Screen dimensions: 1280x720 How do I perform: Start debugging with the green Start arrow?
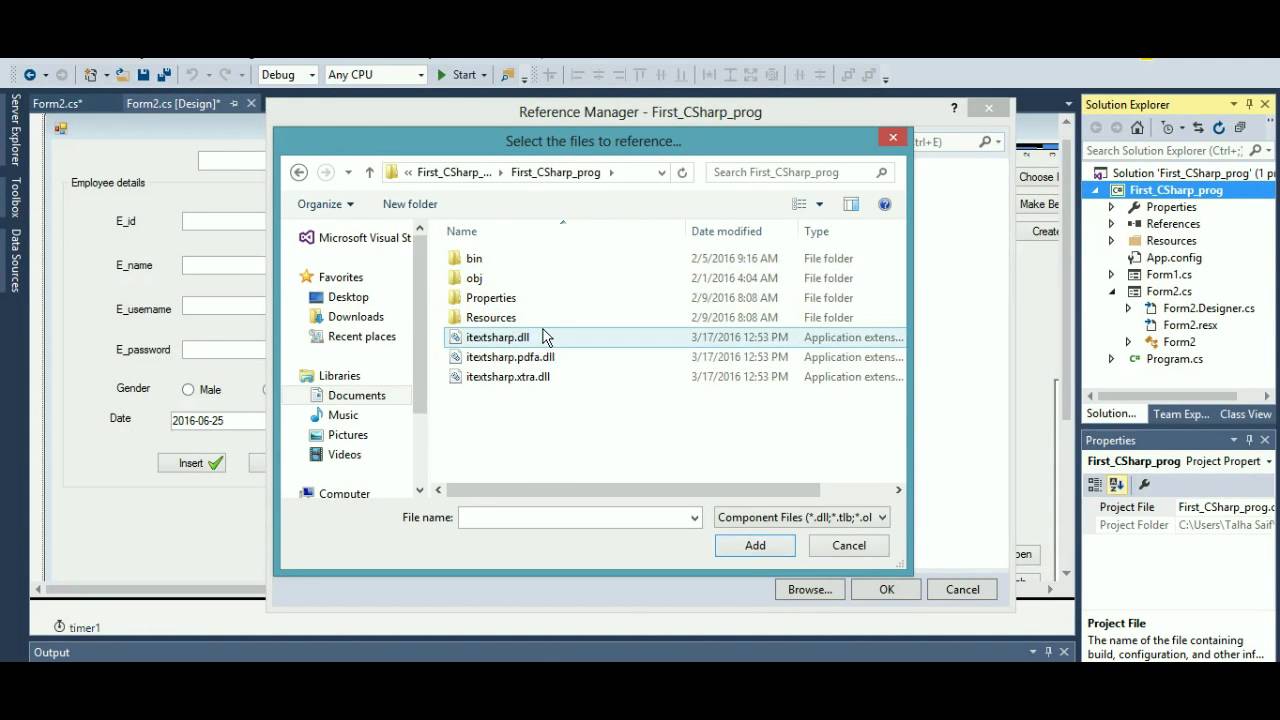point(441,75)
